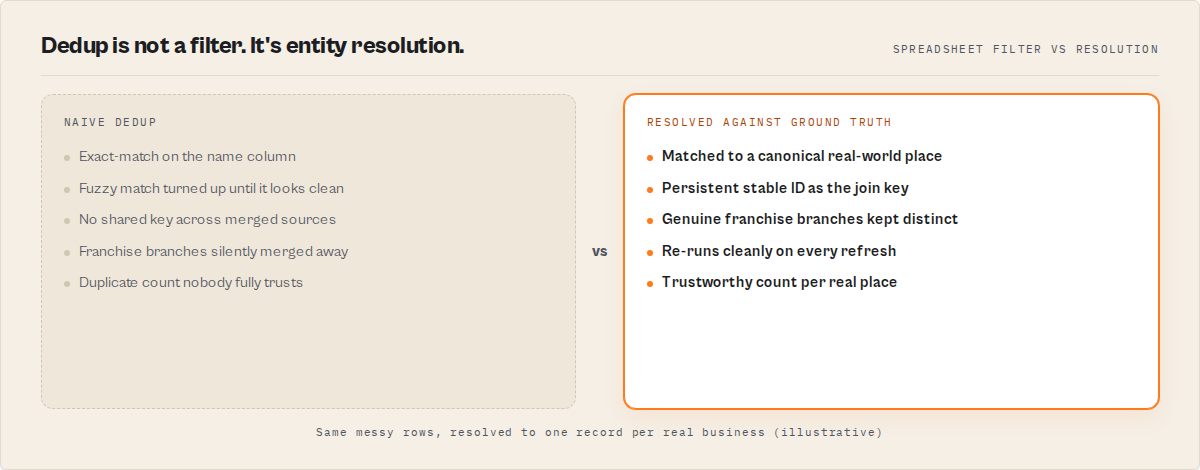The height and width of the screenshot is (470, 1200).
Task: Click the grey bullet beside 'Duplicate count nobody fully trusts'
Action: 67,284
